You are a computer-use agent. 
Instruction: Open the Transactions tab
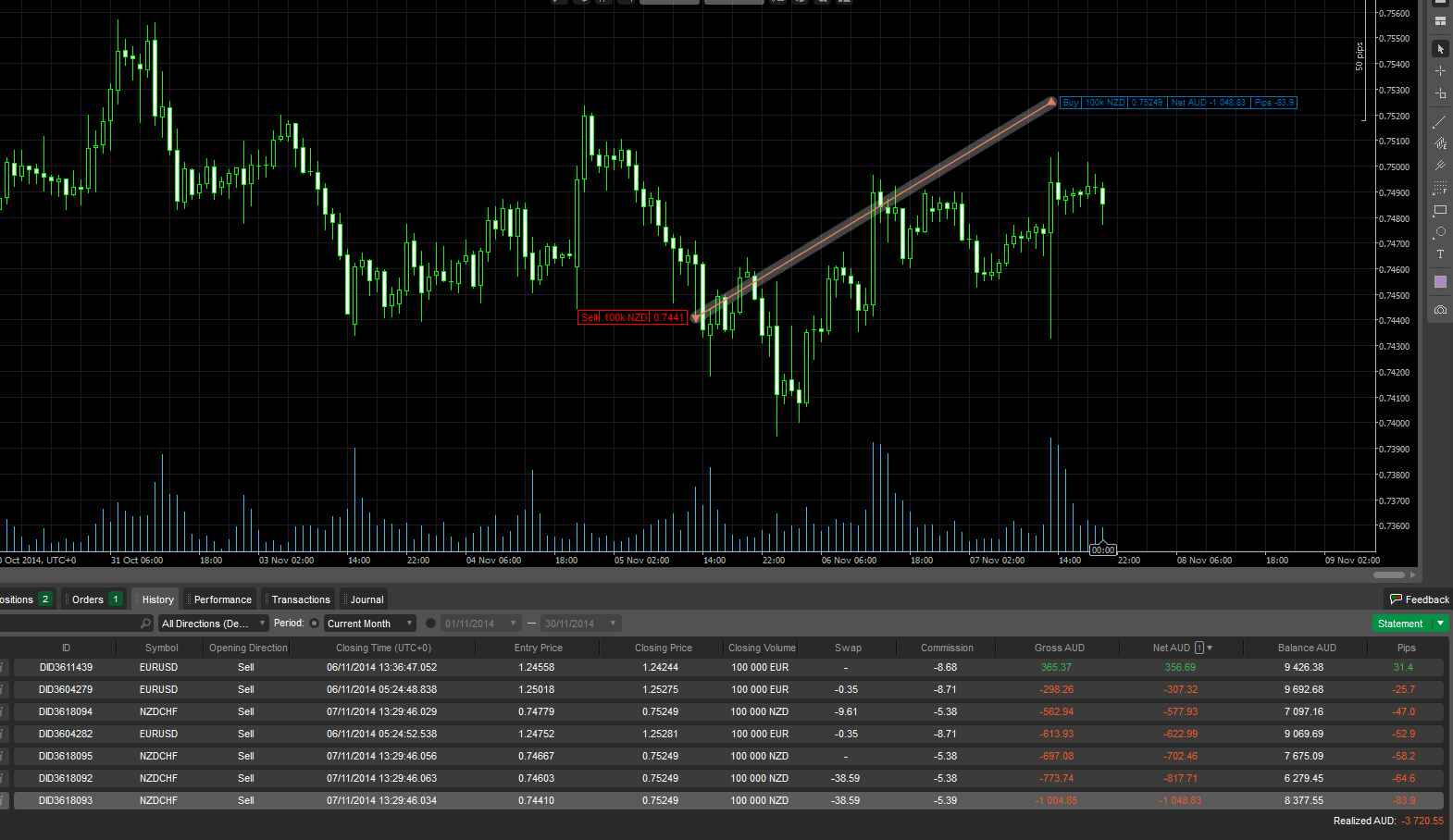click(298, 599)
